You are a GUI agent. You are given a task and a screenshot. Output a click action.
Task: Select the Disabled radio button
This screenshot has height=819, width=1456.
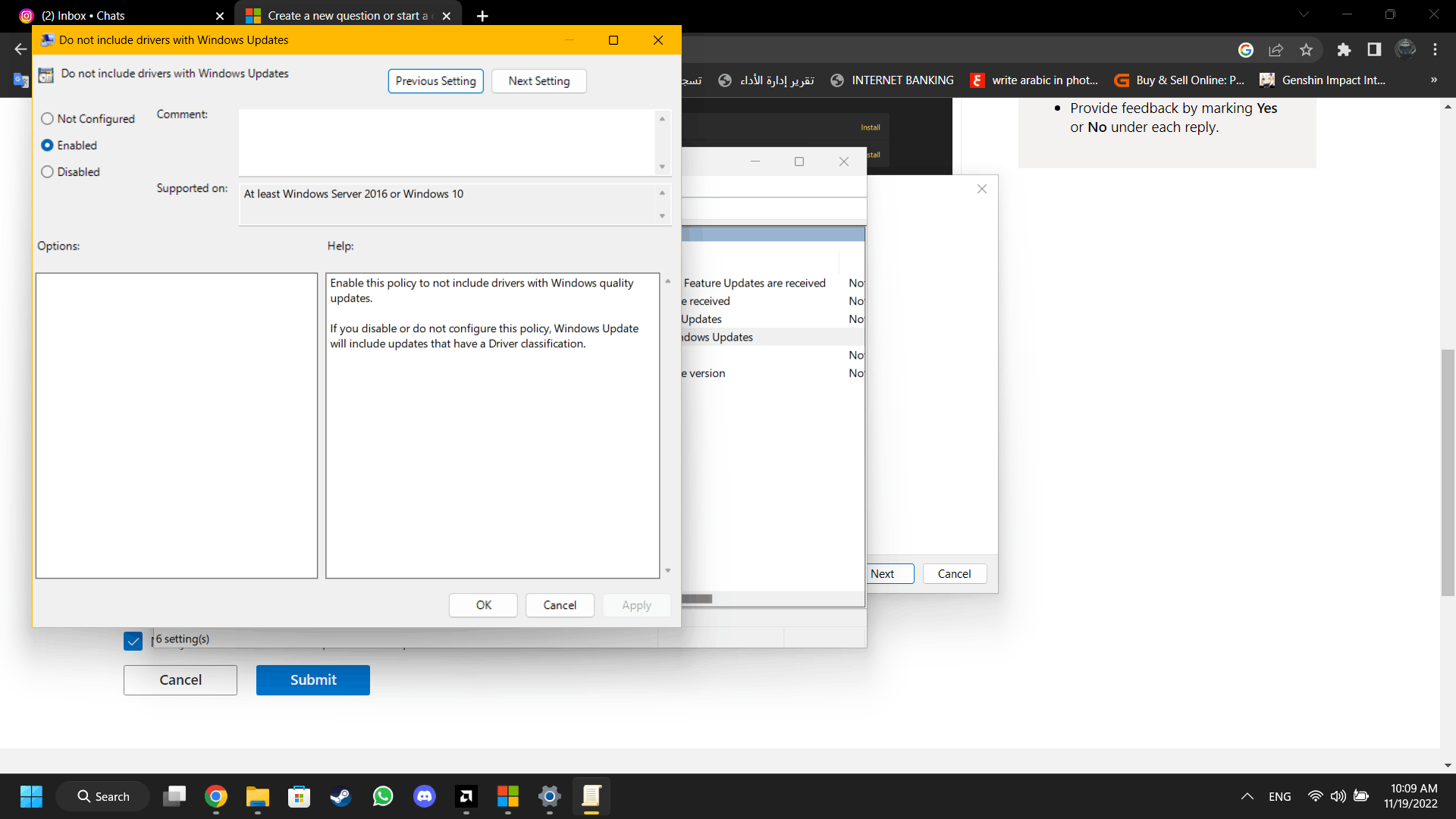coord(48,172)
